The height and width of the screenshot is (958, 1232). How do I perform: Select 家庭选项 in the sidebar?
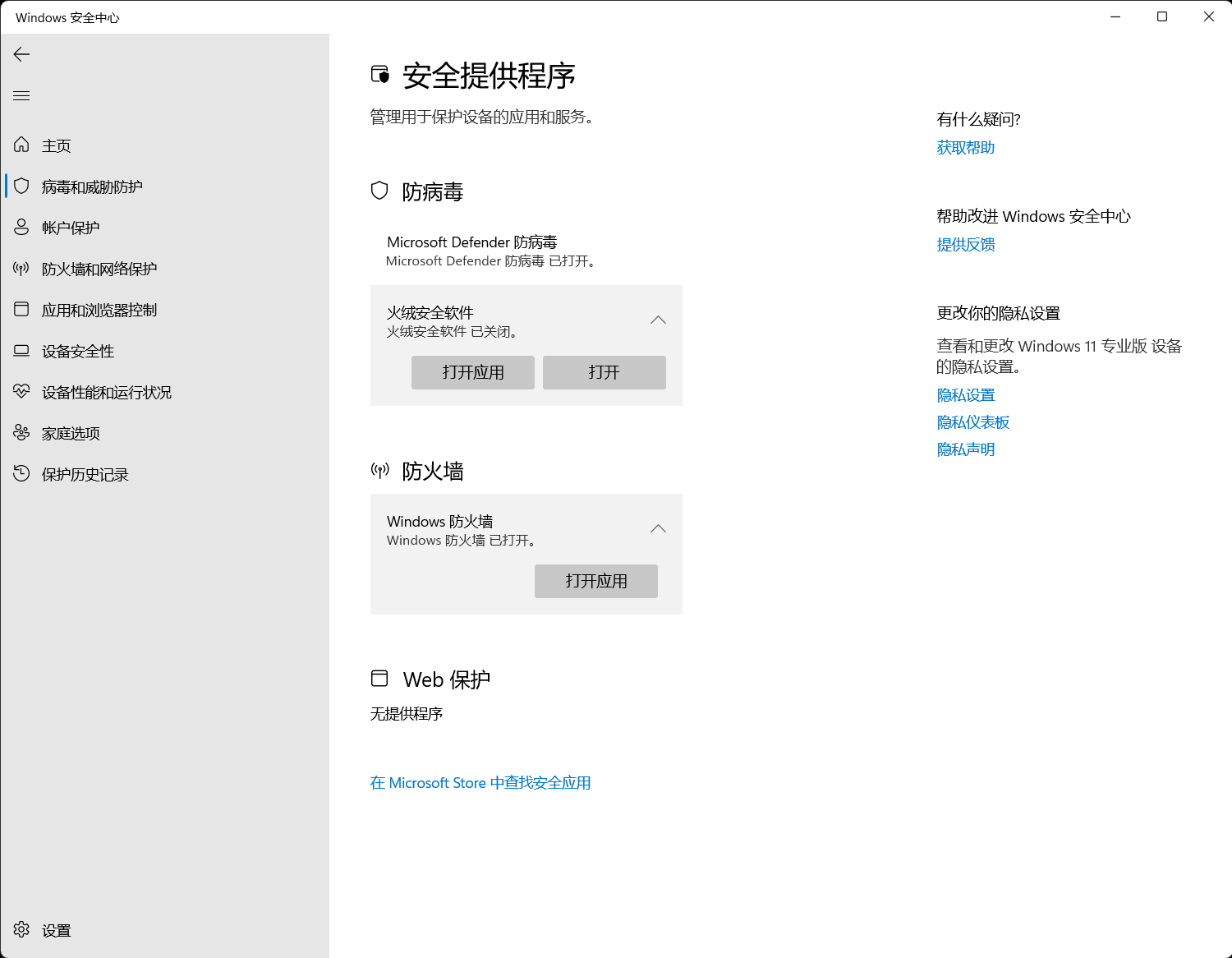click(x=164, y=433)
